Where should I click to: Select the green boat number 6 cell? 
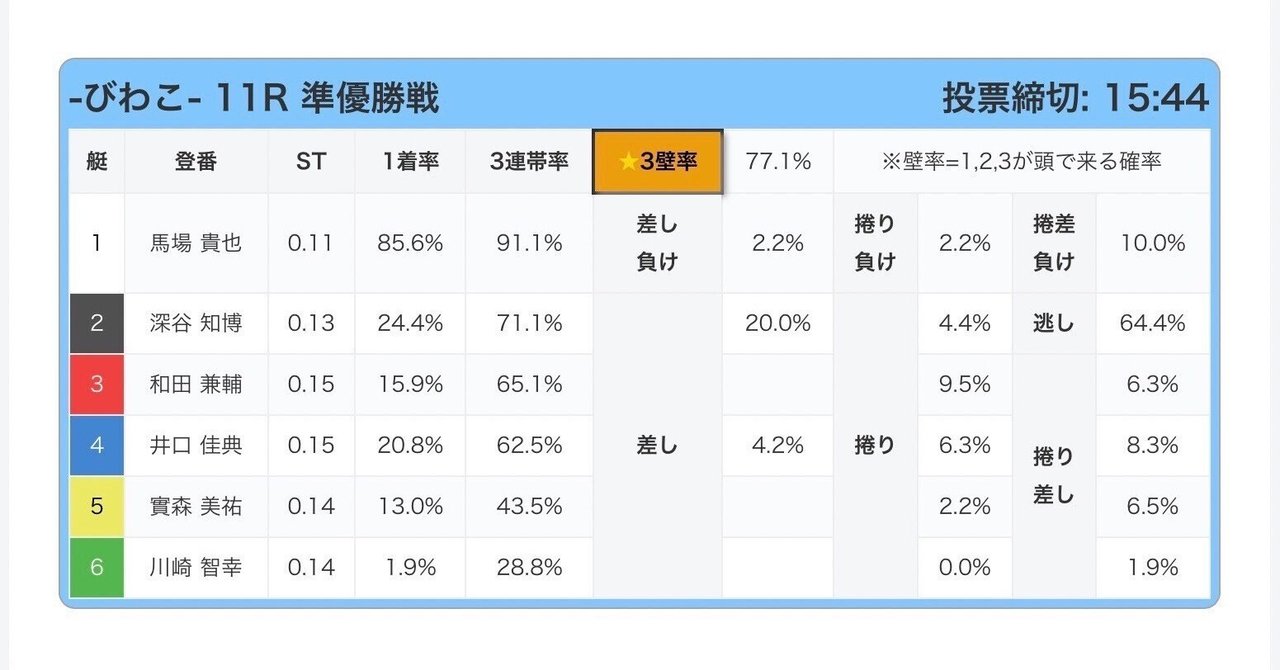(97, 567)
